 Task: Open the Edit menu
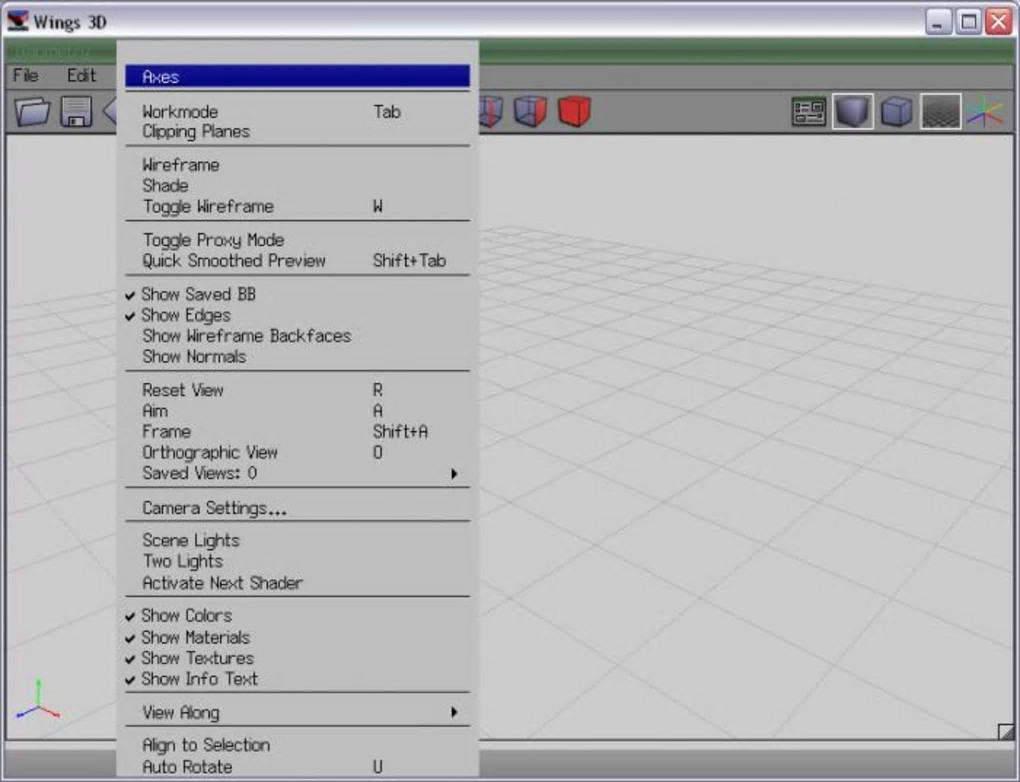click(x=81, y=75)
